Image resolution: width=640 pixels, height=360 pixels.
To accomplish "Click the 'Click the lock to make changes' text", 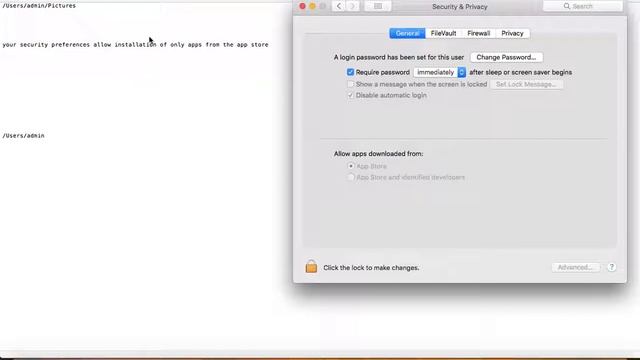I will (371, 268).
